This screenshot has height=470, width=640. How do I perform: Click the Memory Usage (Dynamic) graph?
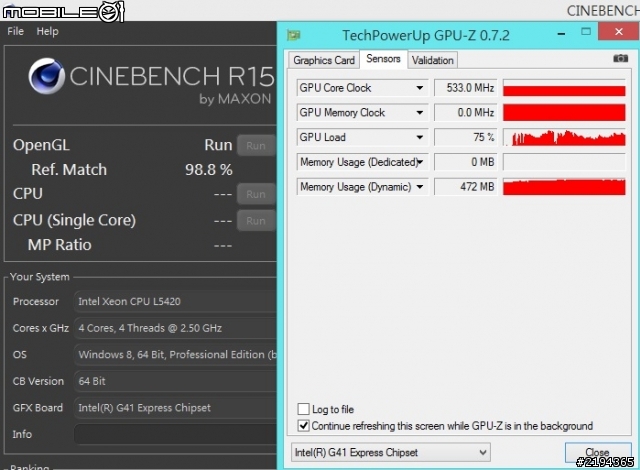tap(564, 187)
